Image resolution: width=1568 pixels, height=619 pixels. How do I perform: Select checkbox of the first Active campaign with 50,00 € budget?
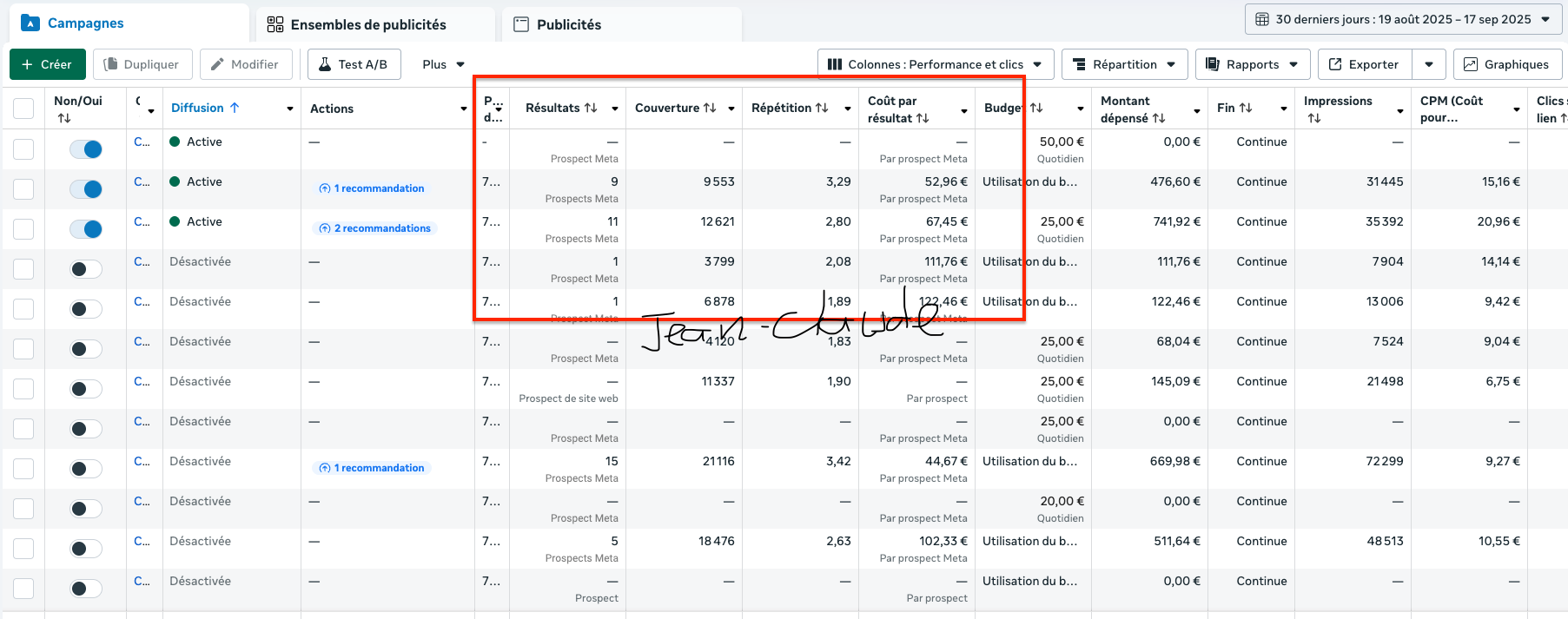(x=23, y=149)
